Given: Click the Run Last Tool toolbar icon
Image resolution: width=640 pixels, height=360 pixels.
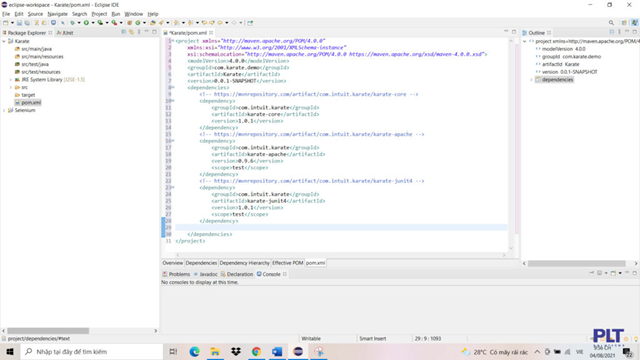Looking at the screenshot, I should 114,23.
